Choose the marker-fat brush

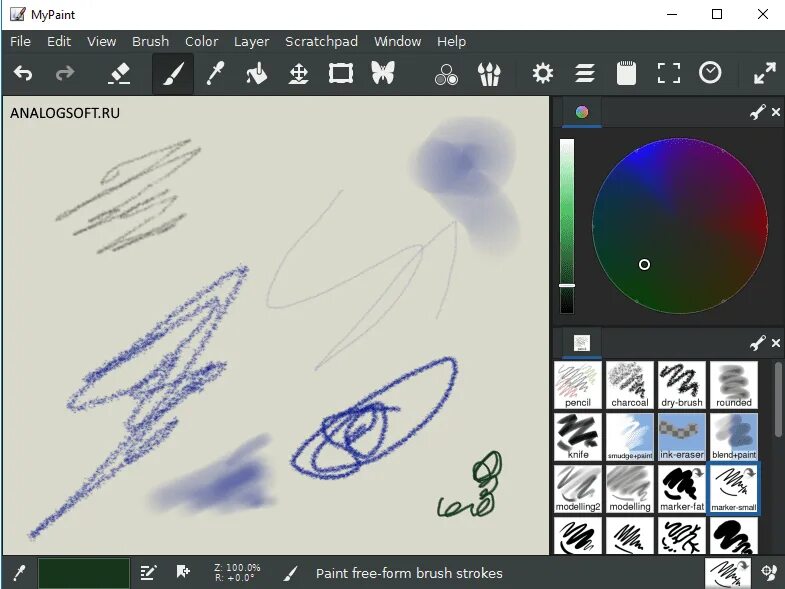pos(682,489)
